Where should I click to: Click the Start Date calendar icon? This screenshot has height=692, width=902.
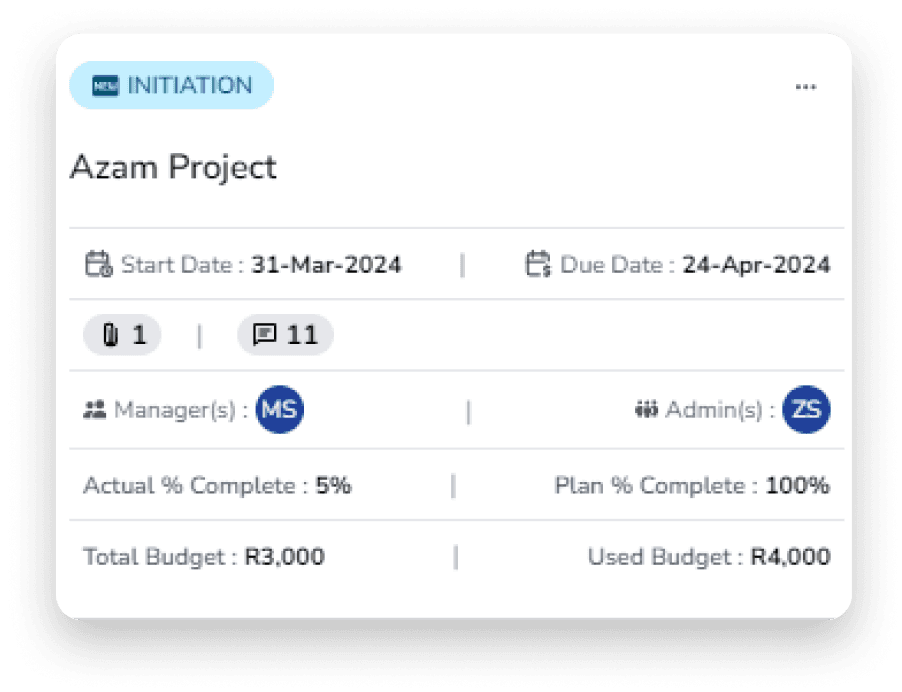pos(97,265)
